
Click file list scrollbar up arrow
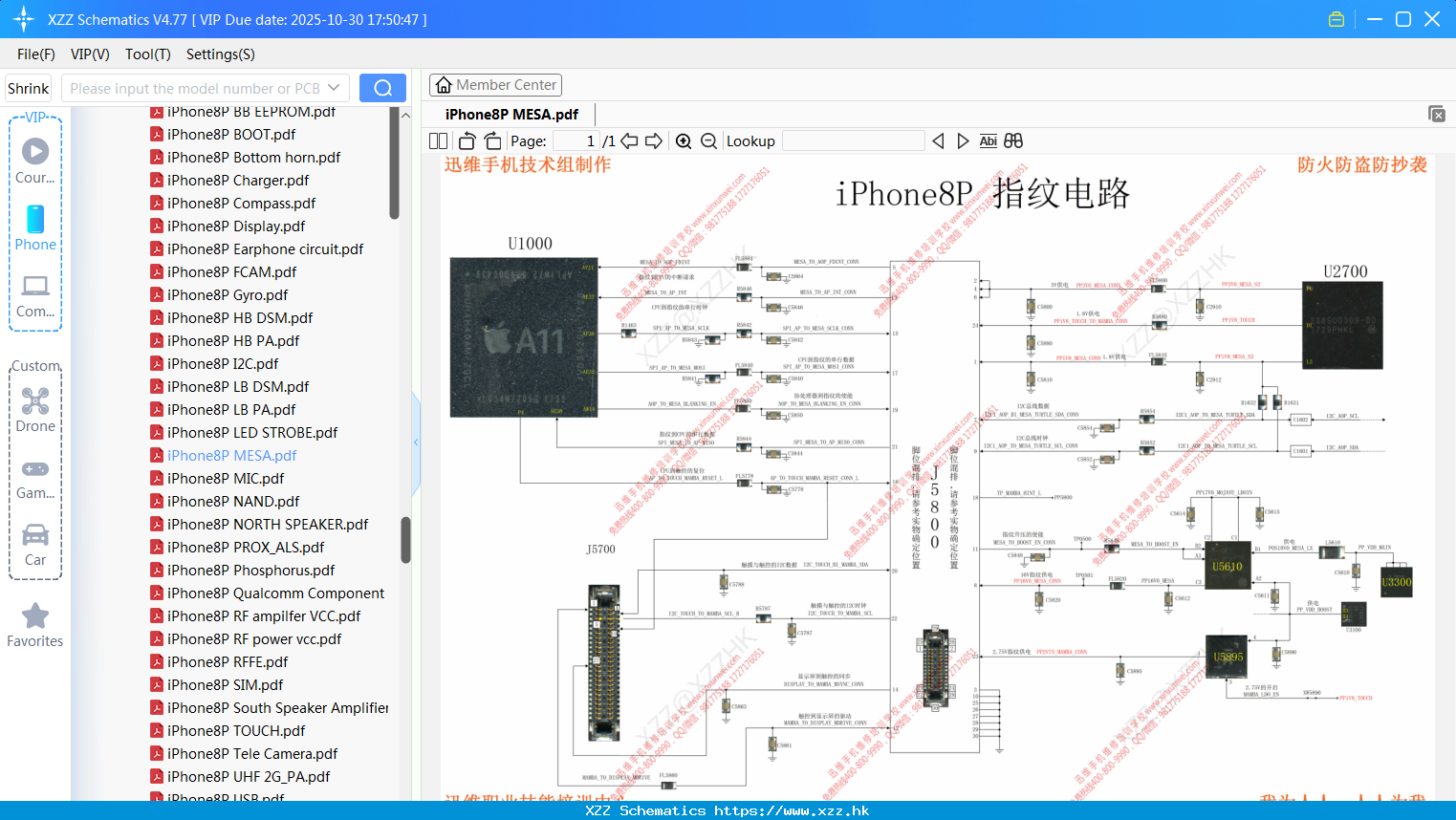pyautogui.click(x=405, y=115)
